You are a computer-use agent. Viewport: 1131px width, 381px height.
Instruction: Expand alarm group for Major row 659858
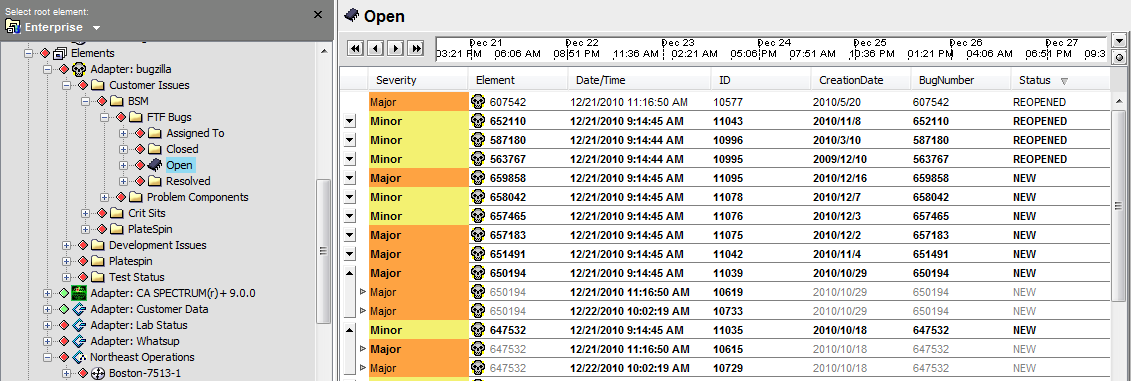[x=350, y=178]
